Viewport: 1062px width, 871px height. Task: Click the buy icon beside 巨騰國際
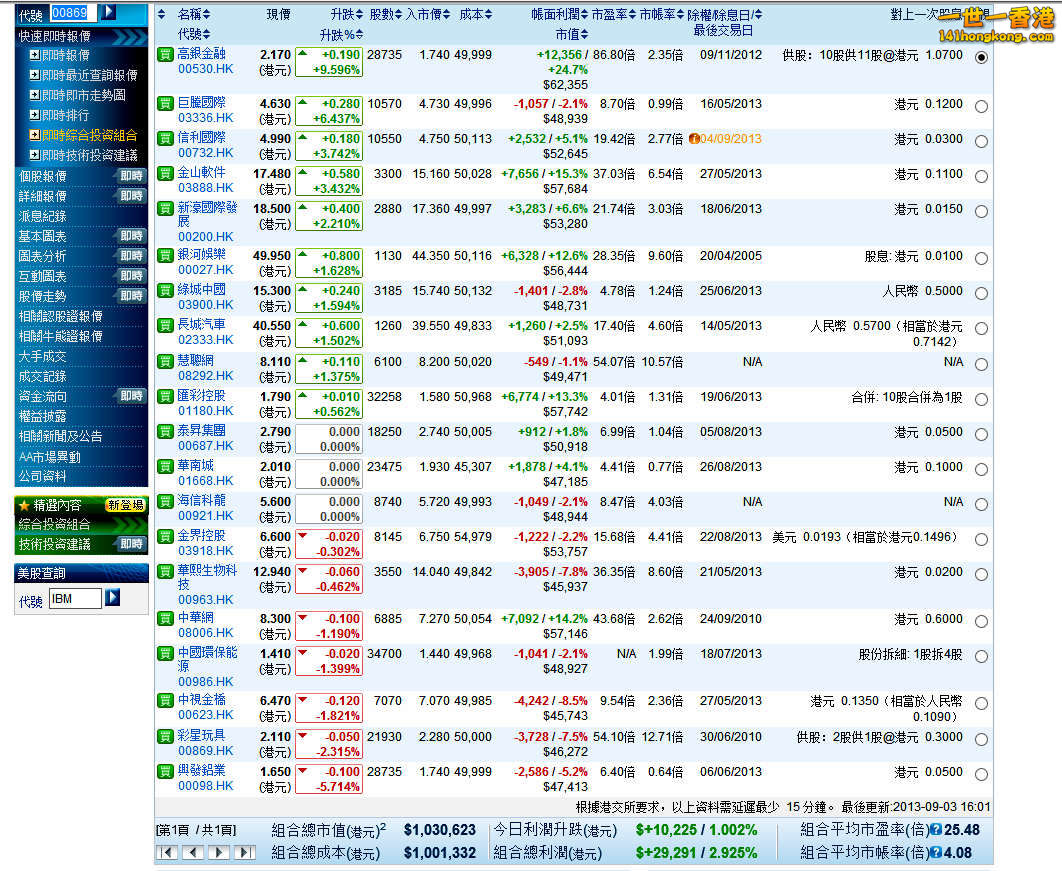[x=165, y=103]
